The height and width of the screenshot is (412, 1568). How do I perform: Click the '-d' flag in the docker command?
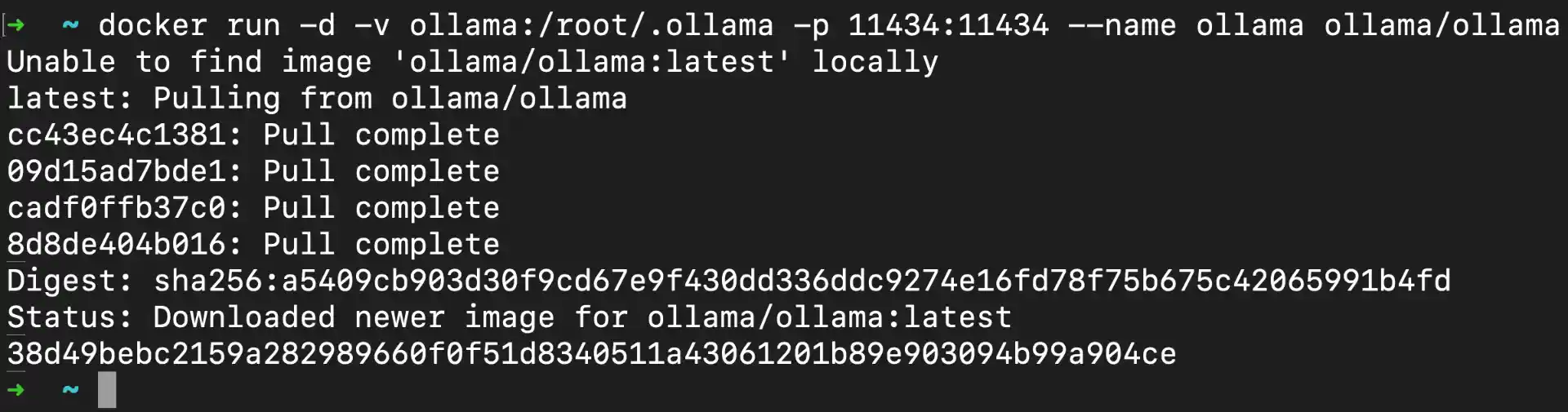click(x=317, y=25)
